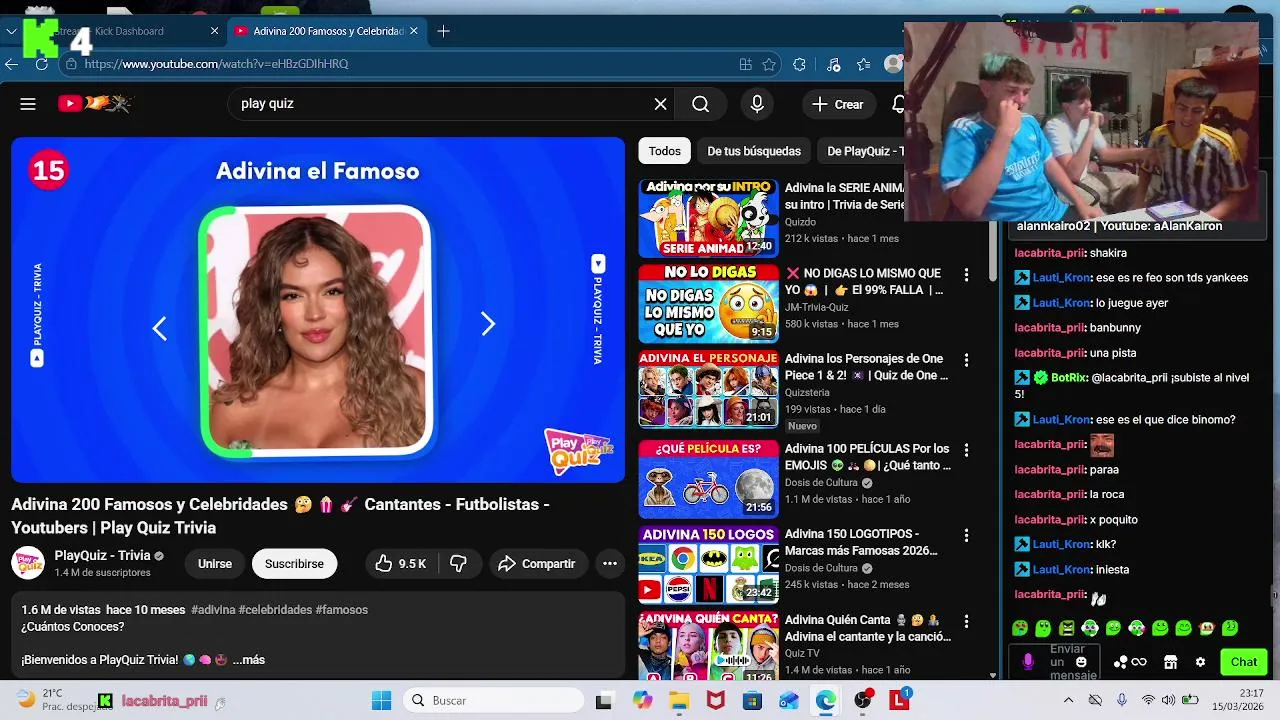Click the Windows taskbar Buscar search box
The width and height of the screenshot is (1280, 720).
[493, 701]
